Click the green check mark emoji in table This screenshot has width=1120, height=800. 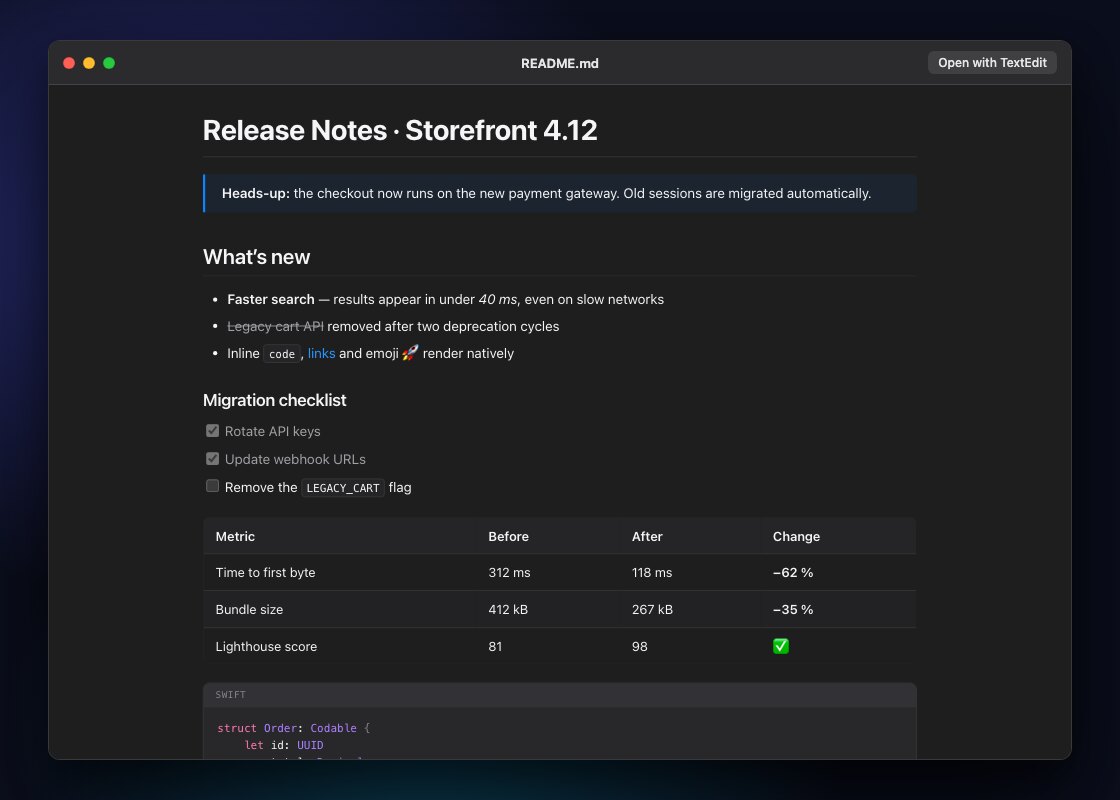781,646
